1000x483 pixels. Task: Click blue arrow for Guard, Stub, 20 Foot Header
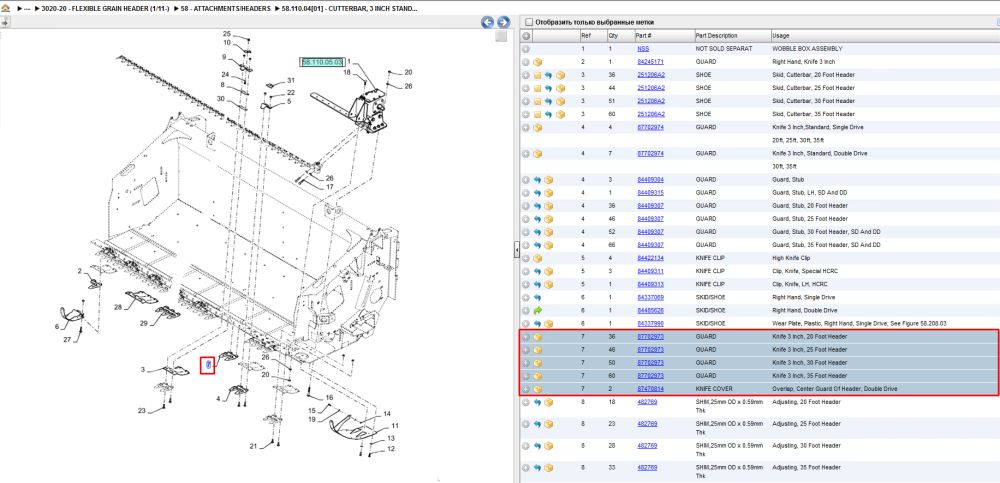538,206
